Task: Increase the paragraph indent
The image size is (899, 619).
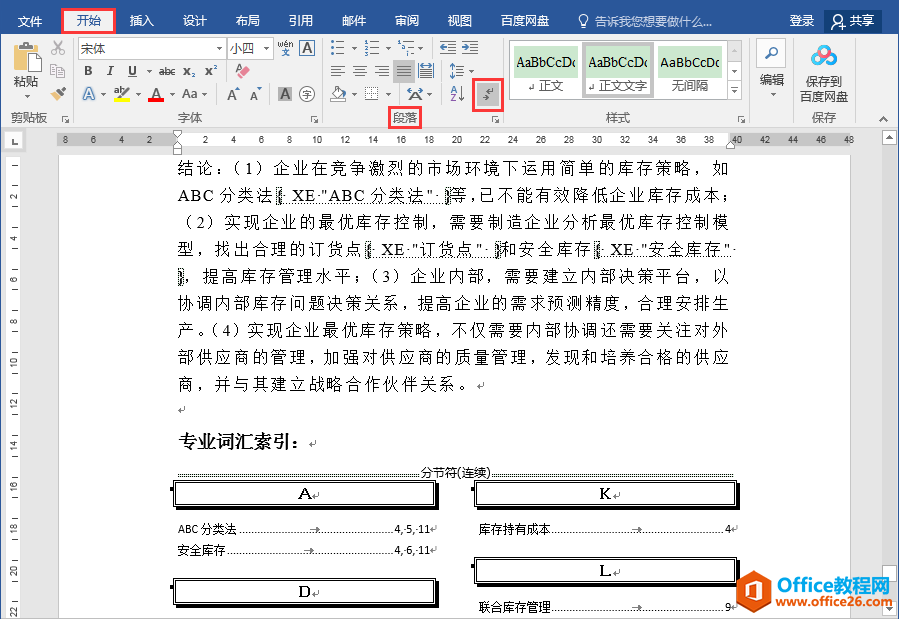Action: (470, 48)
